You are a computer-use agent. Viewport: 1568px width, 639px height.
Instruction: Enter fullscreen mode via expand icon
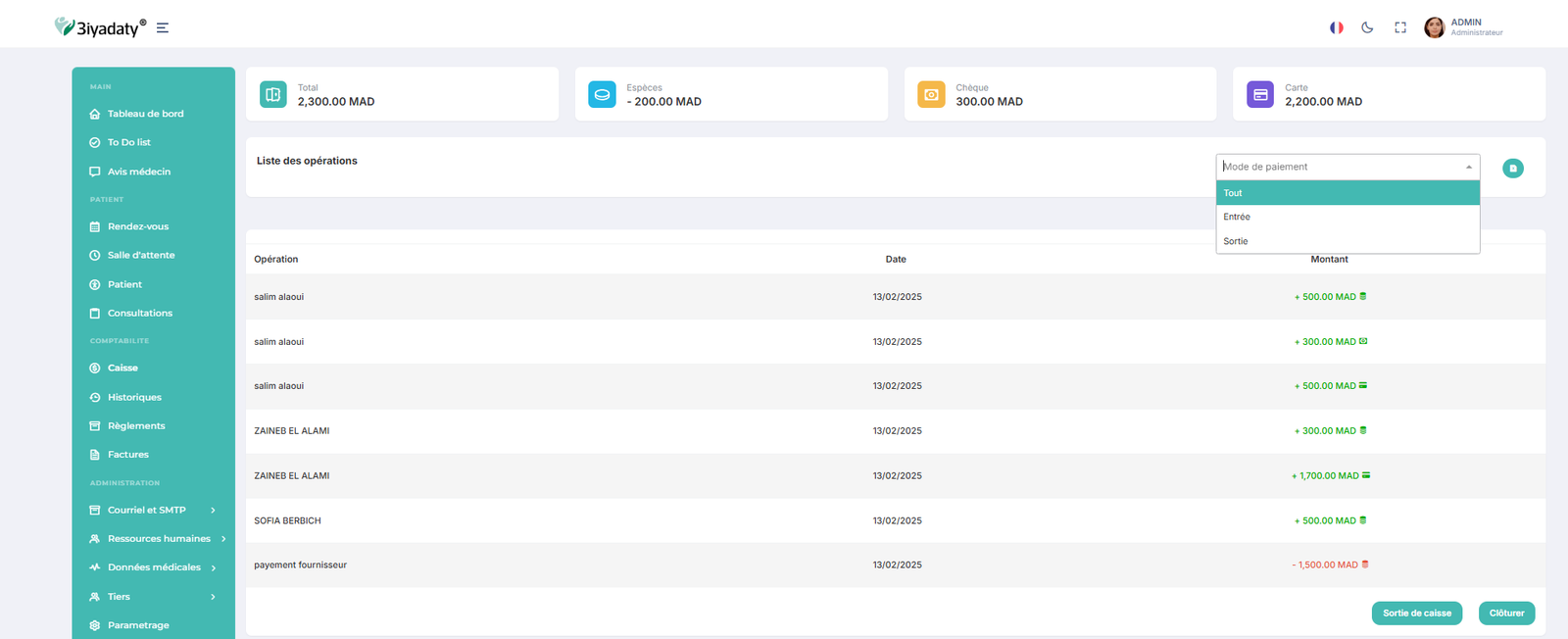point(1400,27)
